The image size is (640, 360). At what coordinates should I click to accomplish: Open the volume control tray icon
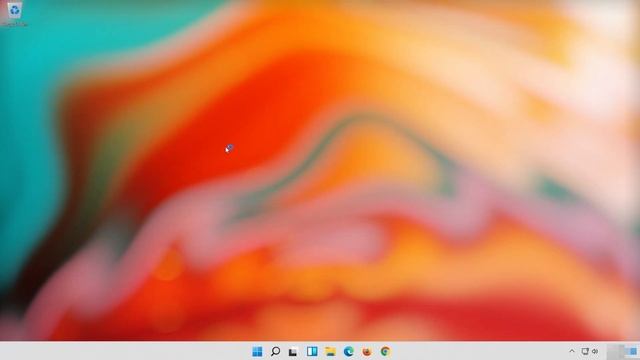[595, 351]
